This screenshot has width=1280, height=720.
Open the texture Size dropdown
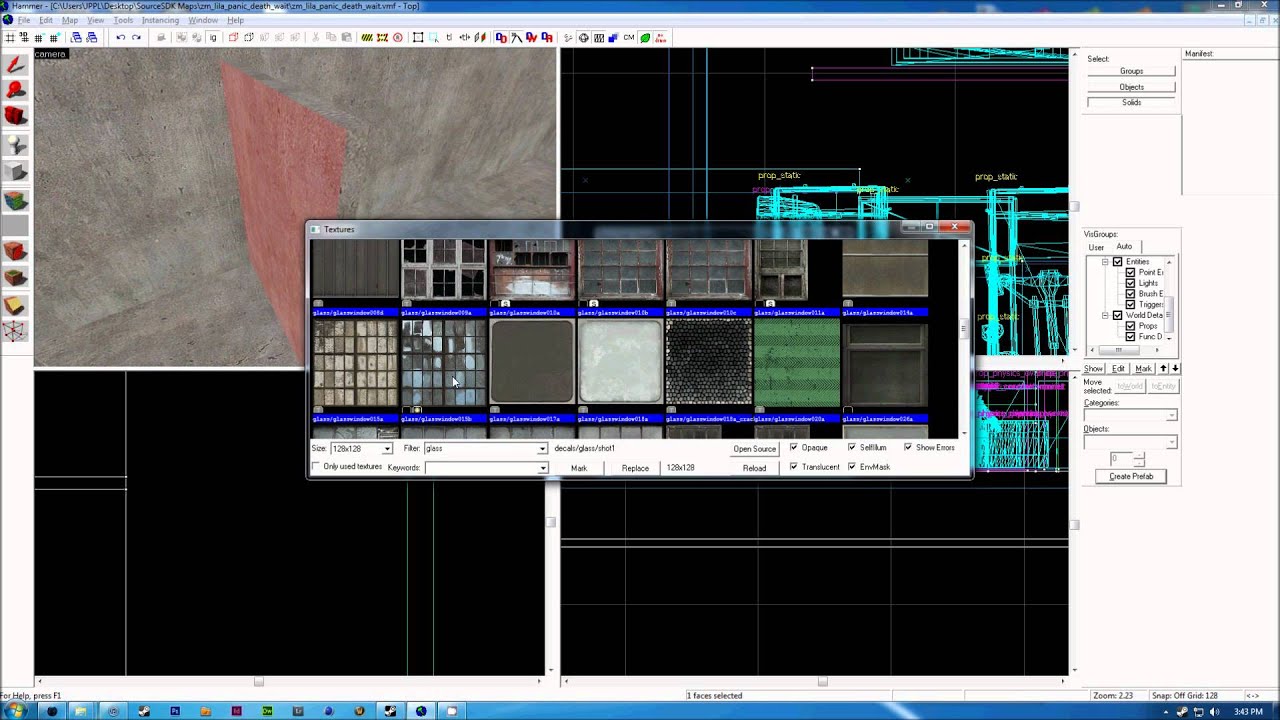(386, 449)
